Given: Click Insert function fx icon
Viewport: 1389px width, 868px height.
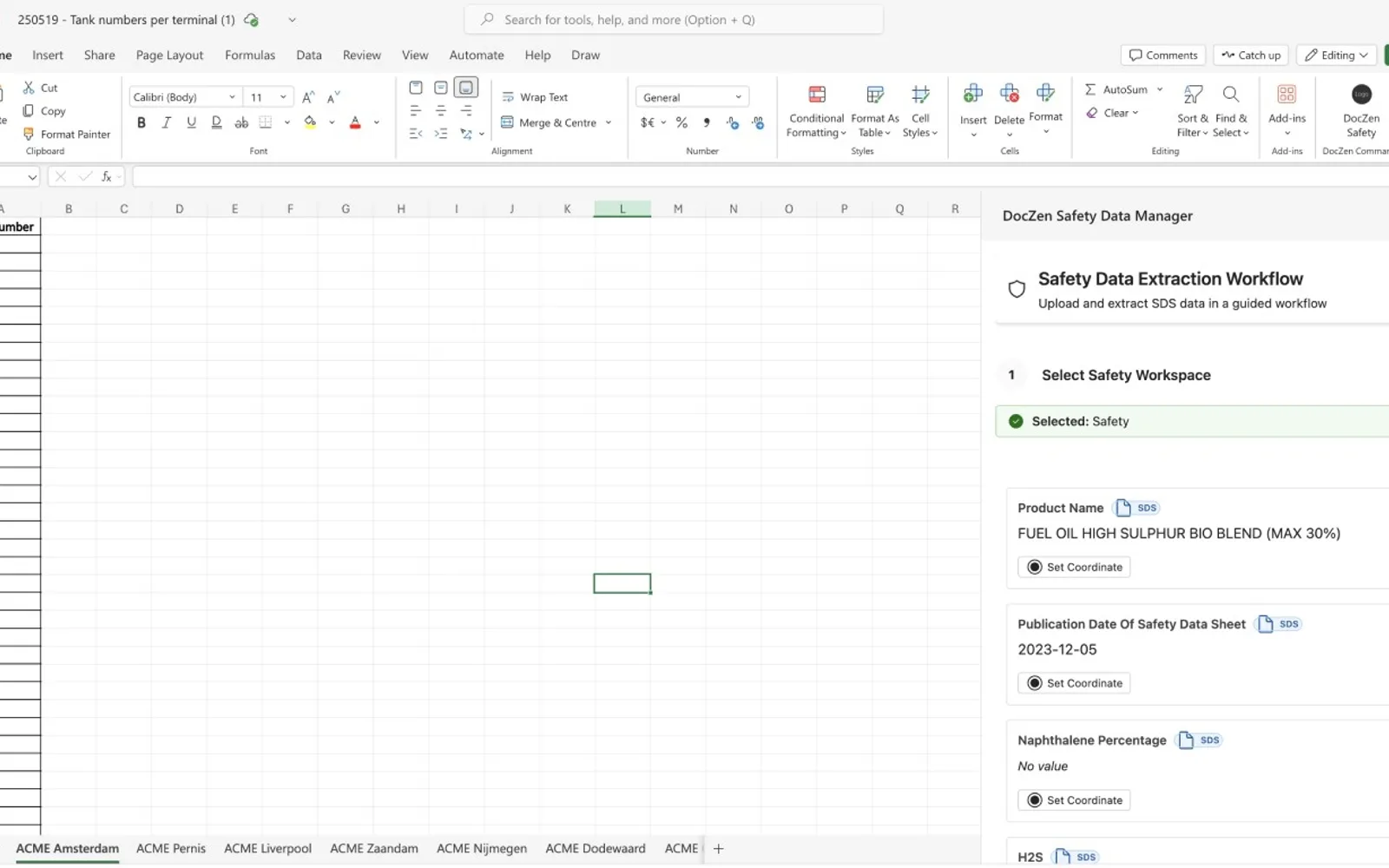Looking at the screenshot, I should (x=107, y=176).
